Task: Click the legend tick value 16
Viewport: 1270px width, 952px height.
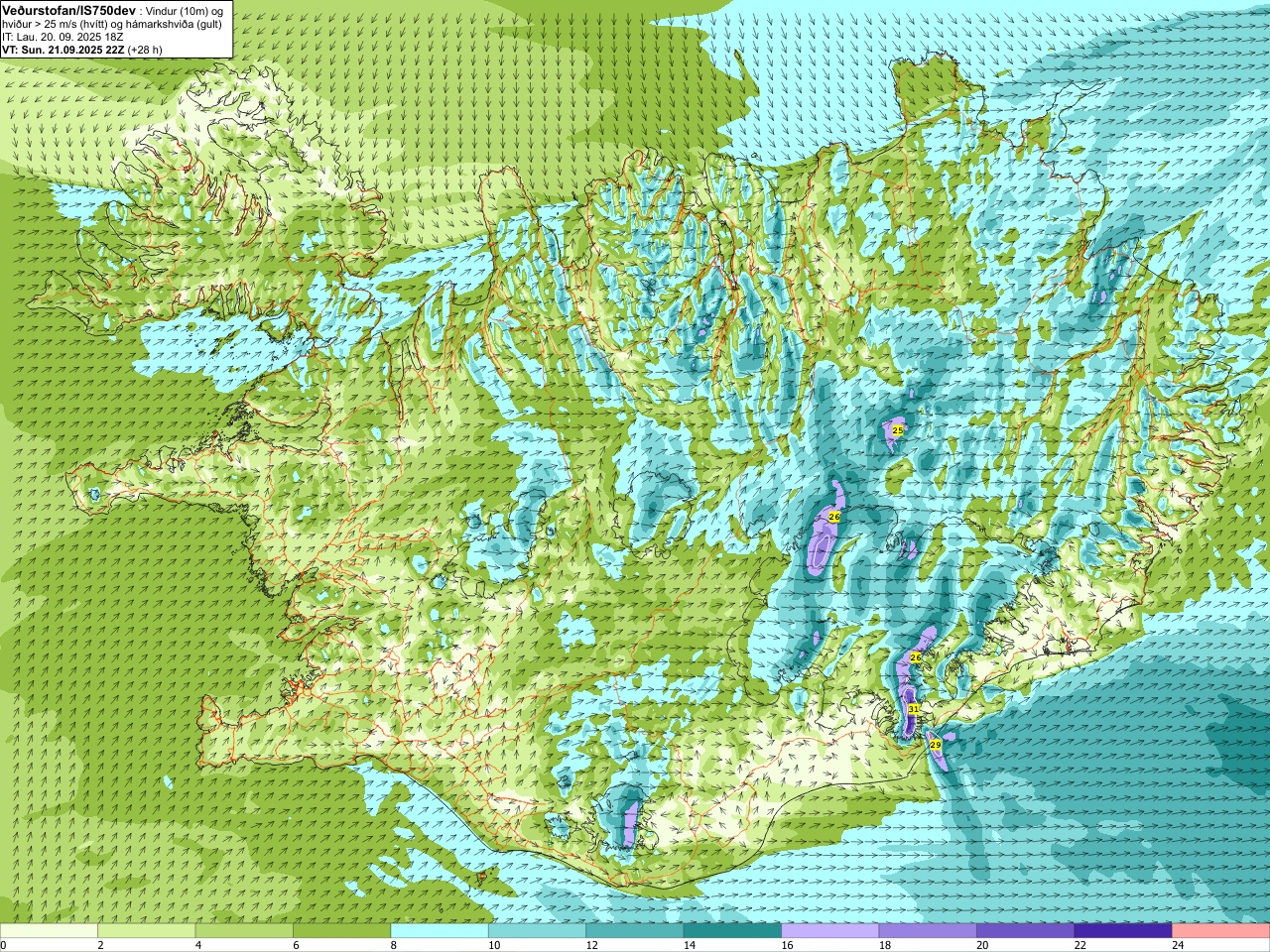Action: pyautogui.click(x=787, y=945)
